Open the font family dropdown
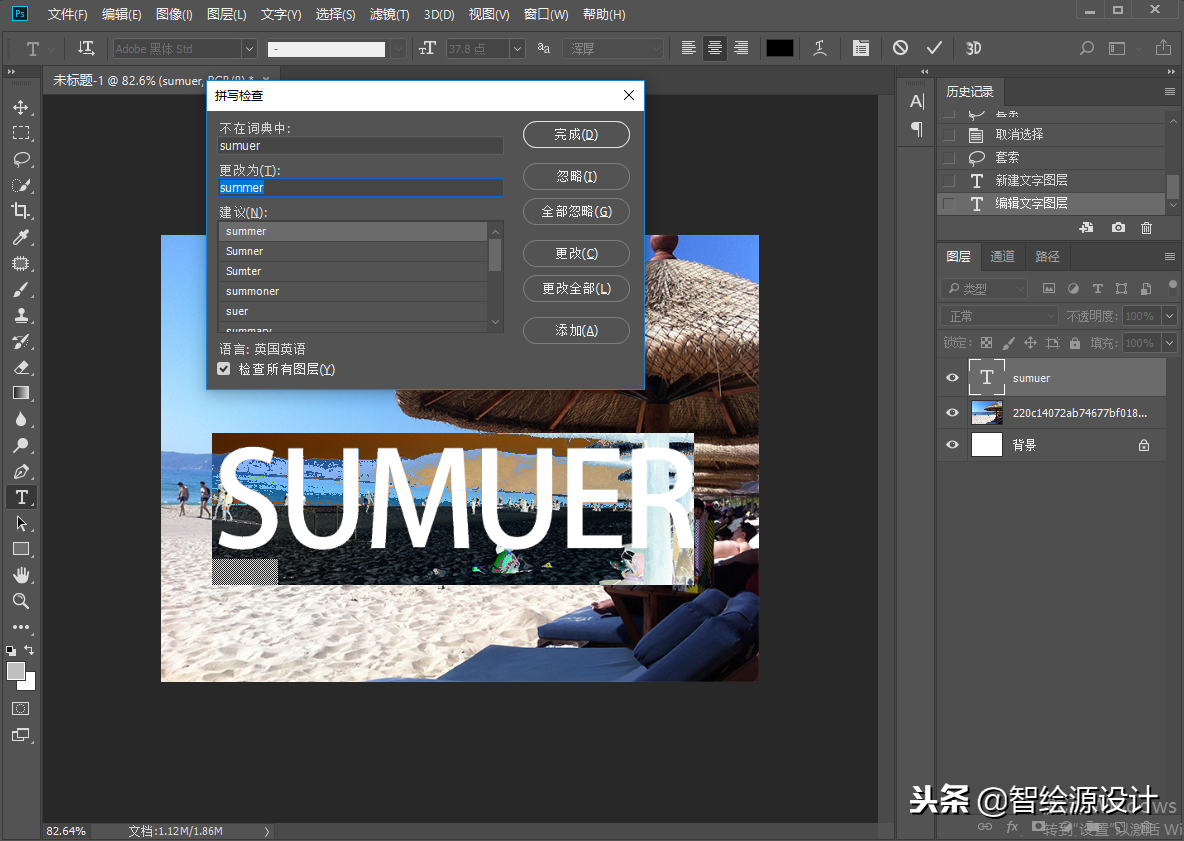The height and width of the screenshot is (841, 1184). point(249,49)
